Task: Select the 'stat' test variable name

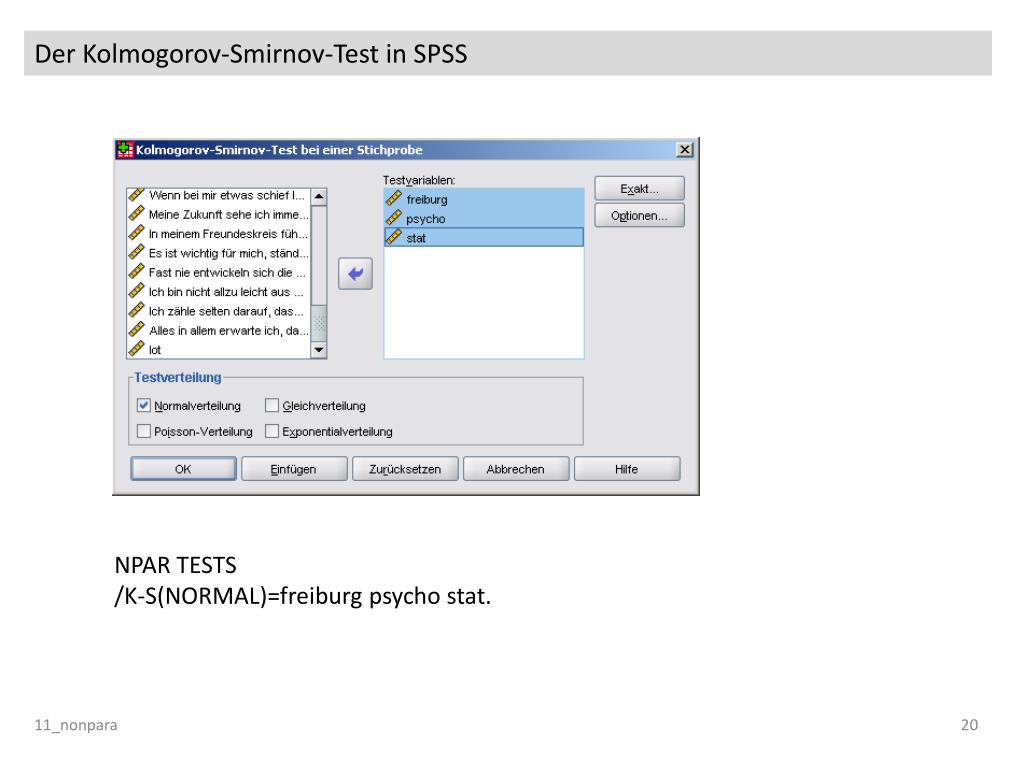Action: (416, 238)
